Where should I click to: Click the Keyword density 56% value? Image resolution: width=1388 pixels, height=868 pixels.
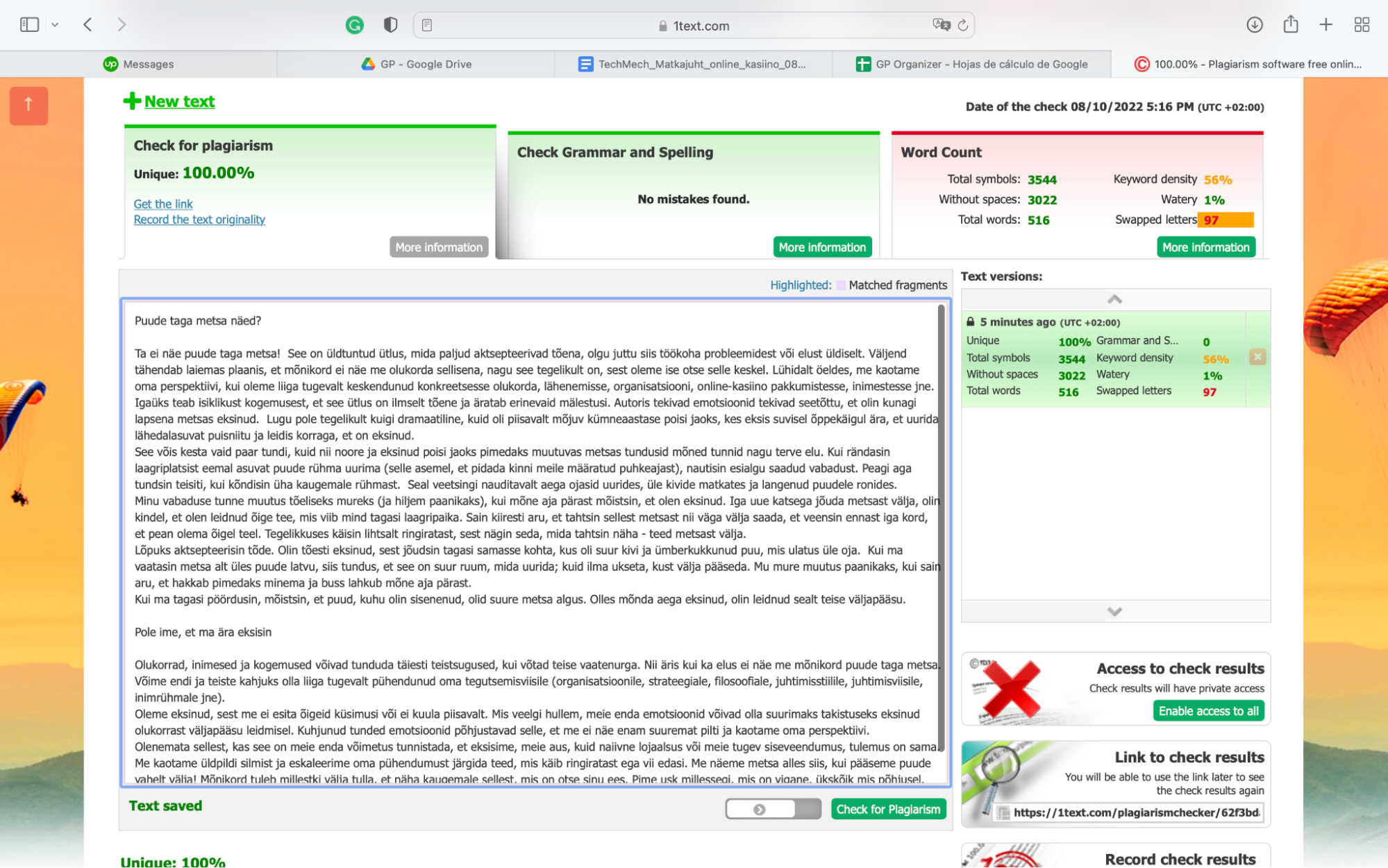coord(1218,180)
